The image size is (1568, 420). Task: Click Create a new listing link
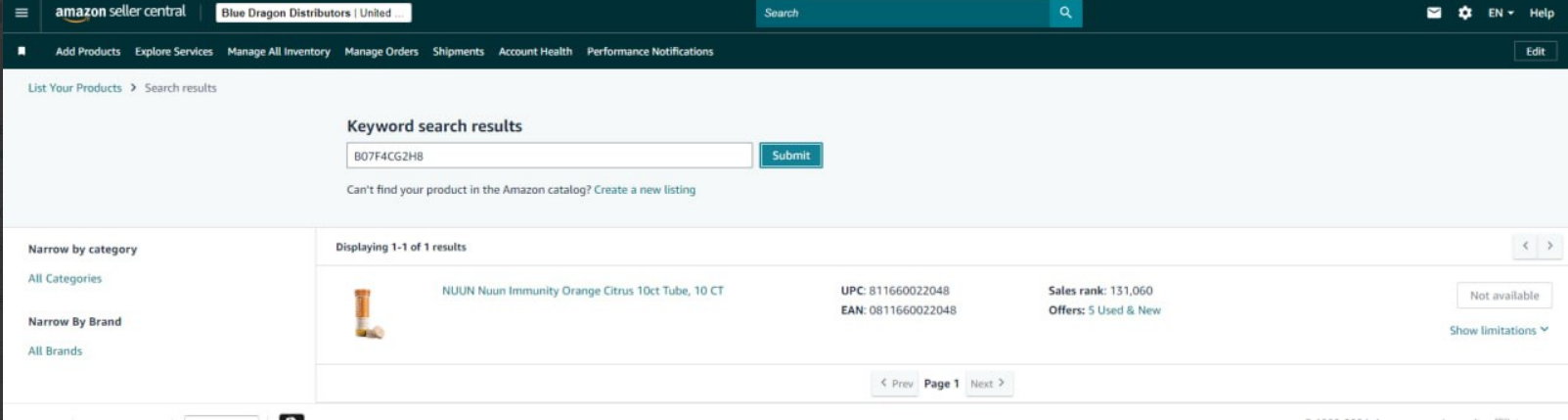pyautogui.click(x=645, y=189)
